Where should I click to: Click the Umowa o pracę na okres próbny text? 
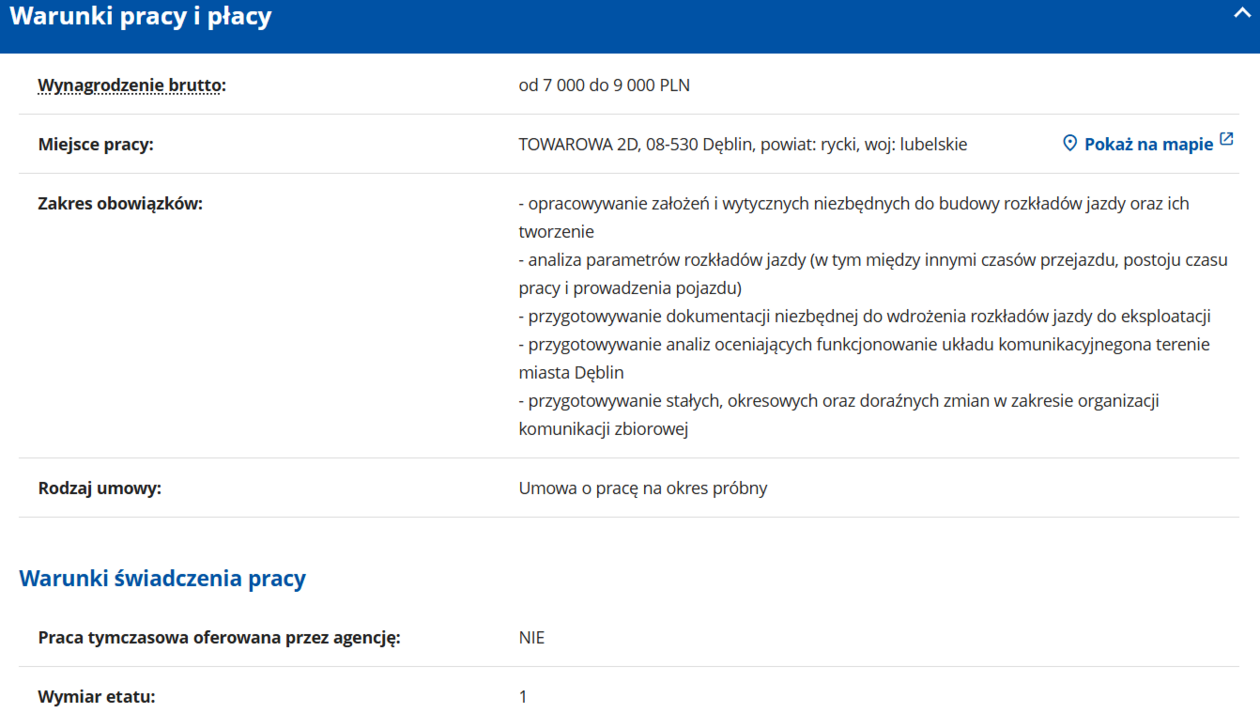642,488
